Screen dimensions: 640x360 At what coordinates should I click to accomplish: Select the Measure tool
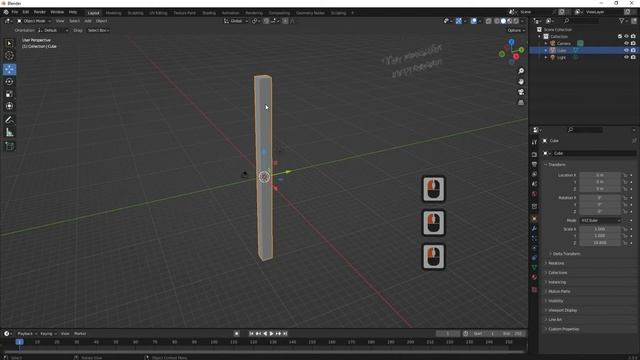click(x=9, y=132)
